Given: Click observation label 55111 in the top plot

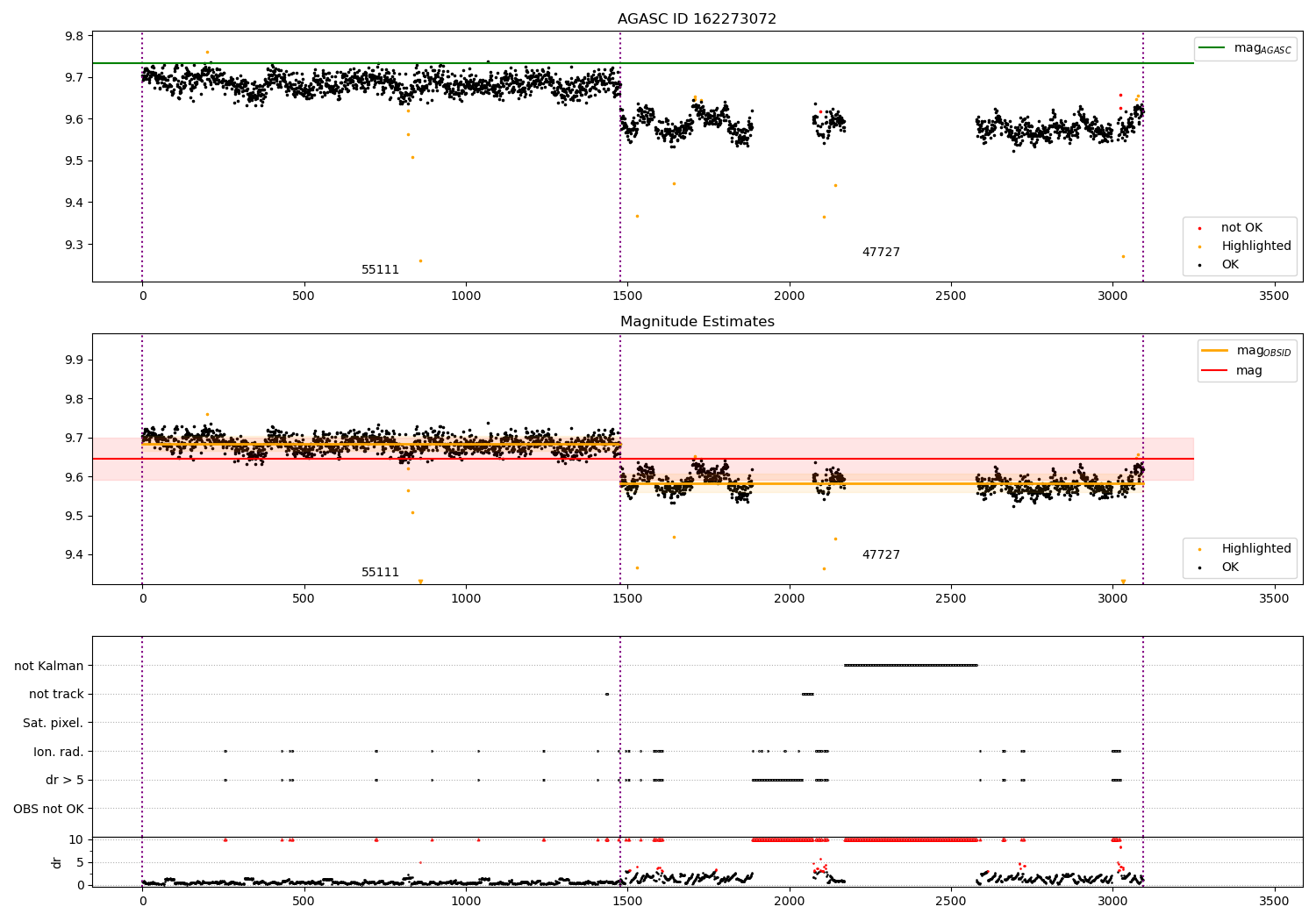Looking at the screenshot, I should [380, 270].
